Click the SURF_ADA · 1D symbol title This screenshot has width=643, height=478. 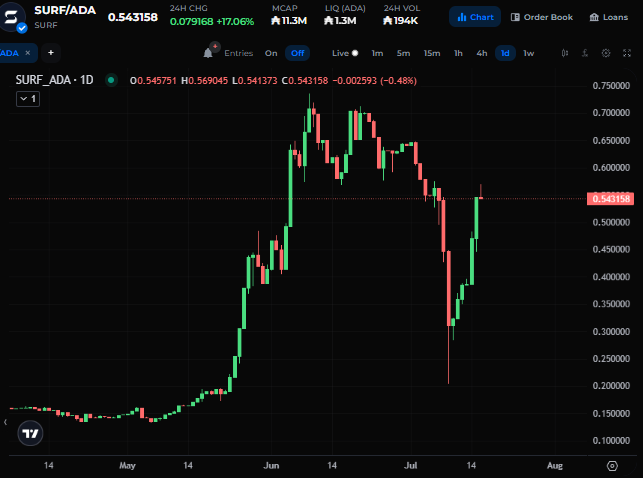(55, 80)
